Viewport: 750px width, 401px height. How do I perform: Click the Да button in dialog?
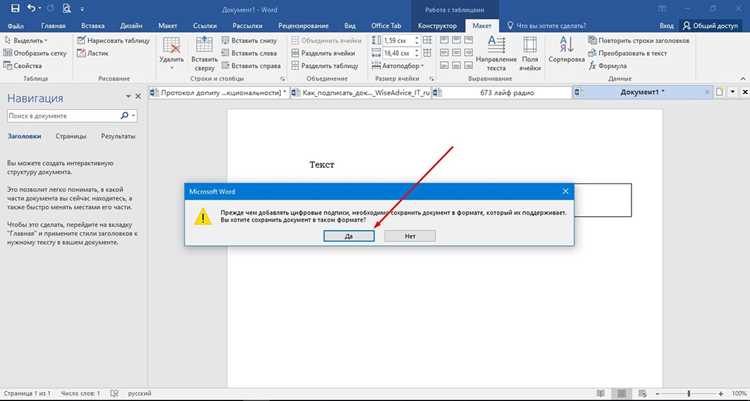point(349,236)
